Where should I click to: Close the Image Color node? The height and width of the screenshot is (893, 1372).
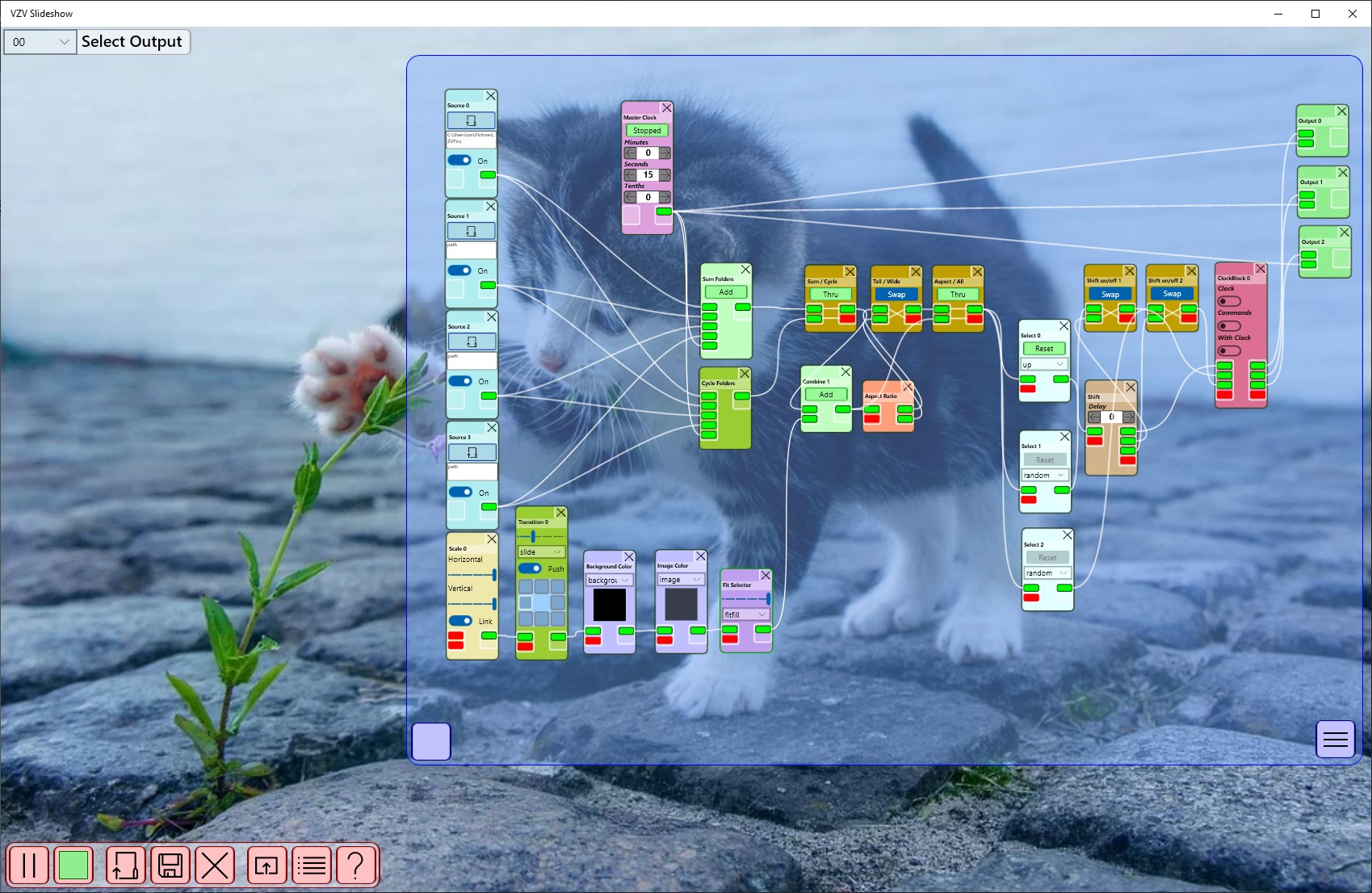coord(700,556)
